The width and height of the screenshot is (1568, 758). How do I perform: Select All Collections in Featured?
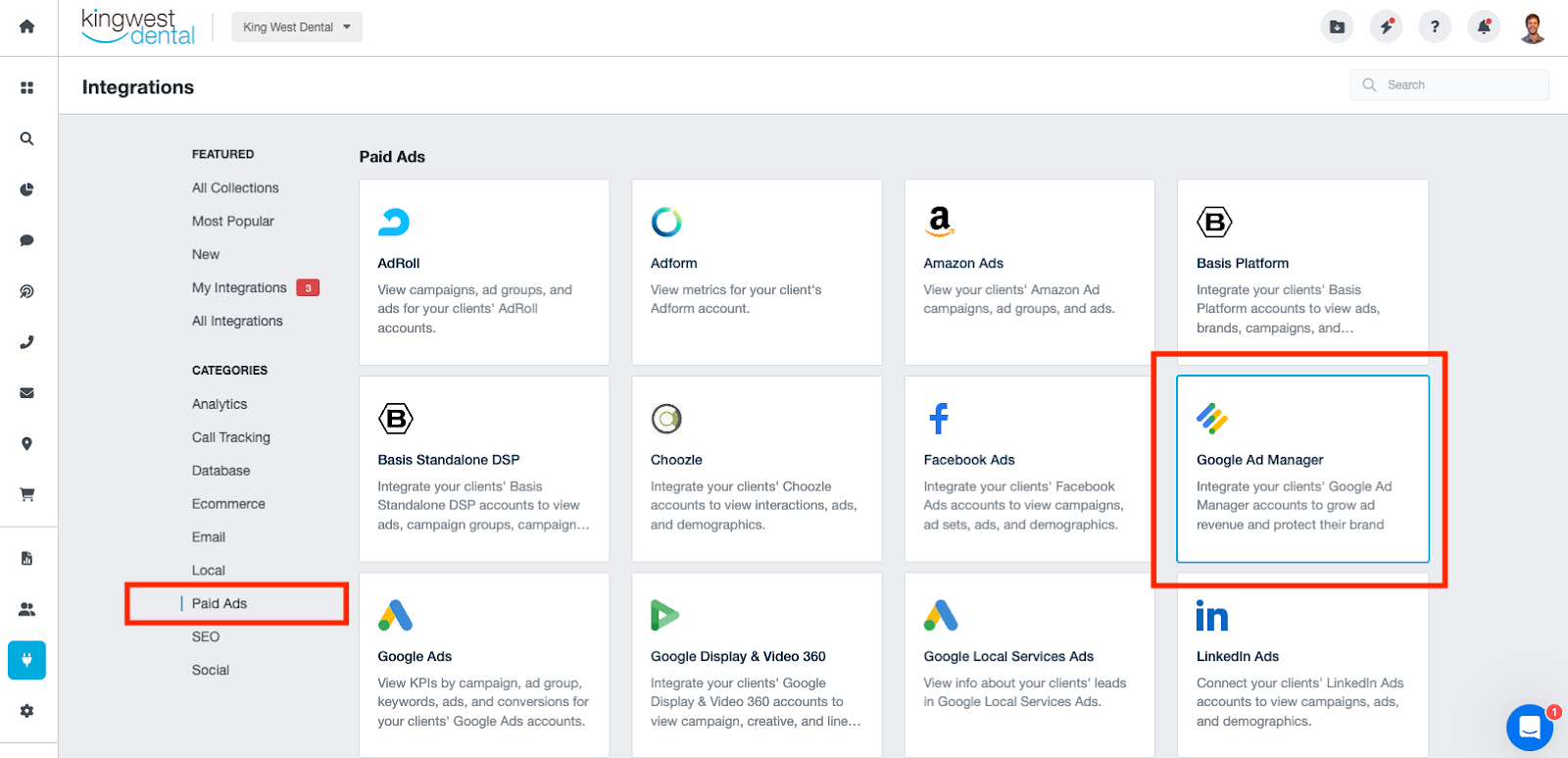click(235, 188)
